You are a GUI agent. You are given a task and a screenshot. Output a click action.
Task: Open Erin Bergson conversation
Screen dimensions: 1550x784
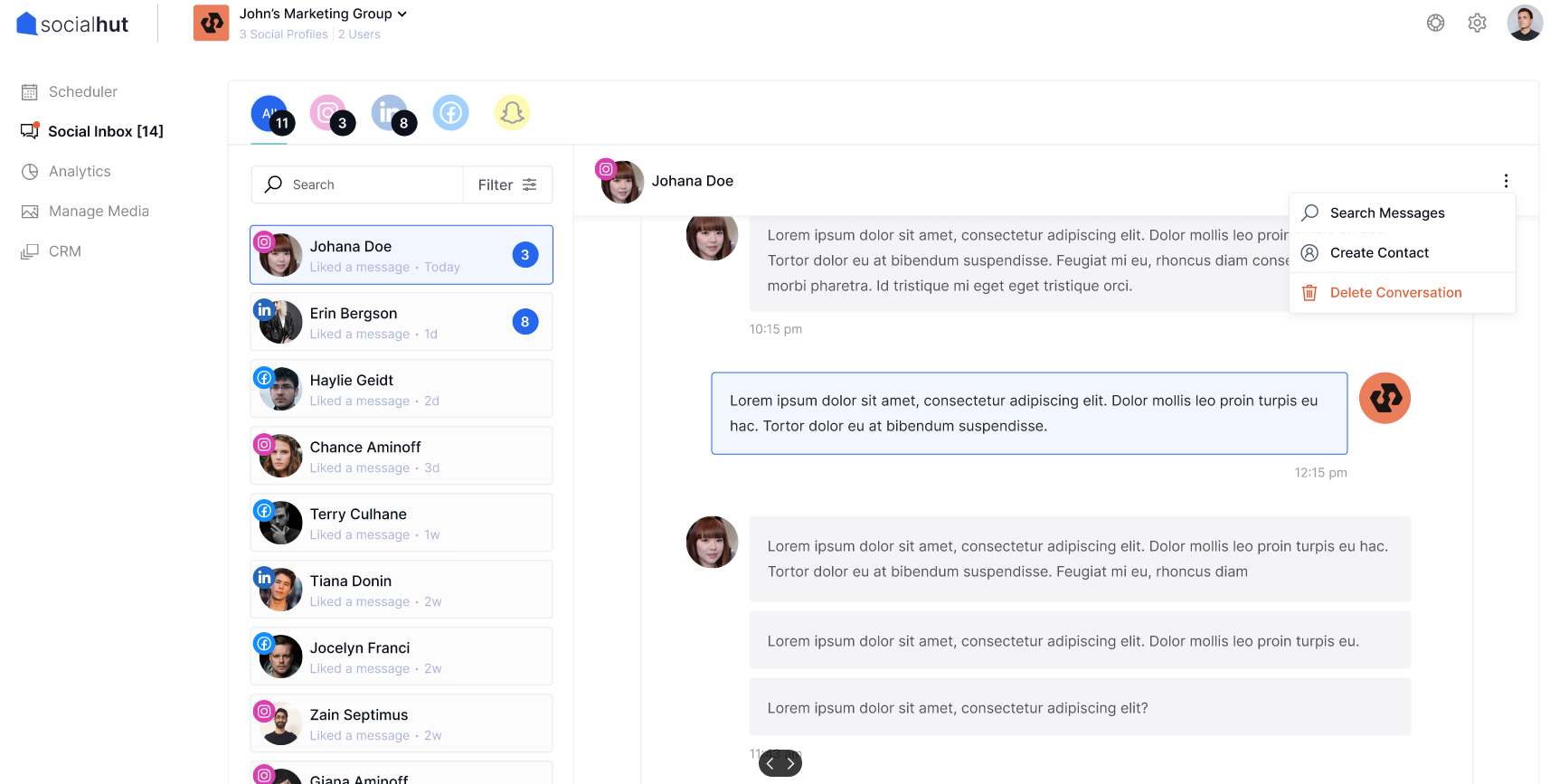point(401,322)
